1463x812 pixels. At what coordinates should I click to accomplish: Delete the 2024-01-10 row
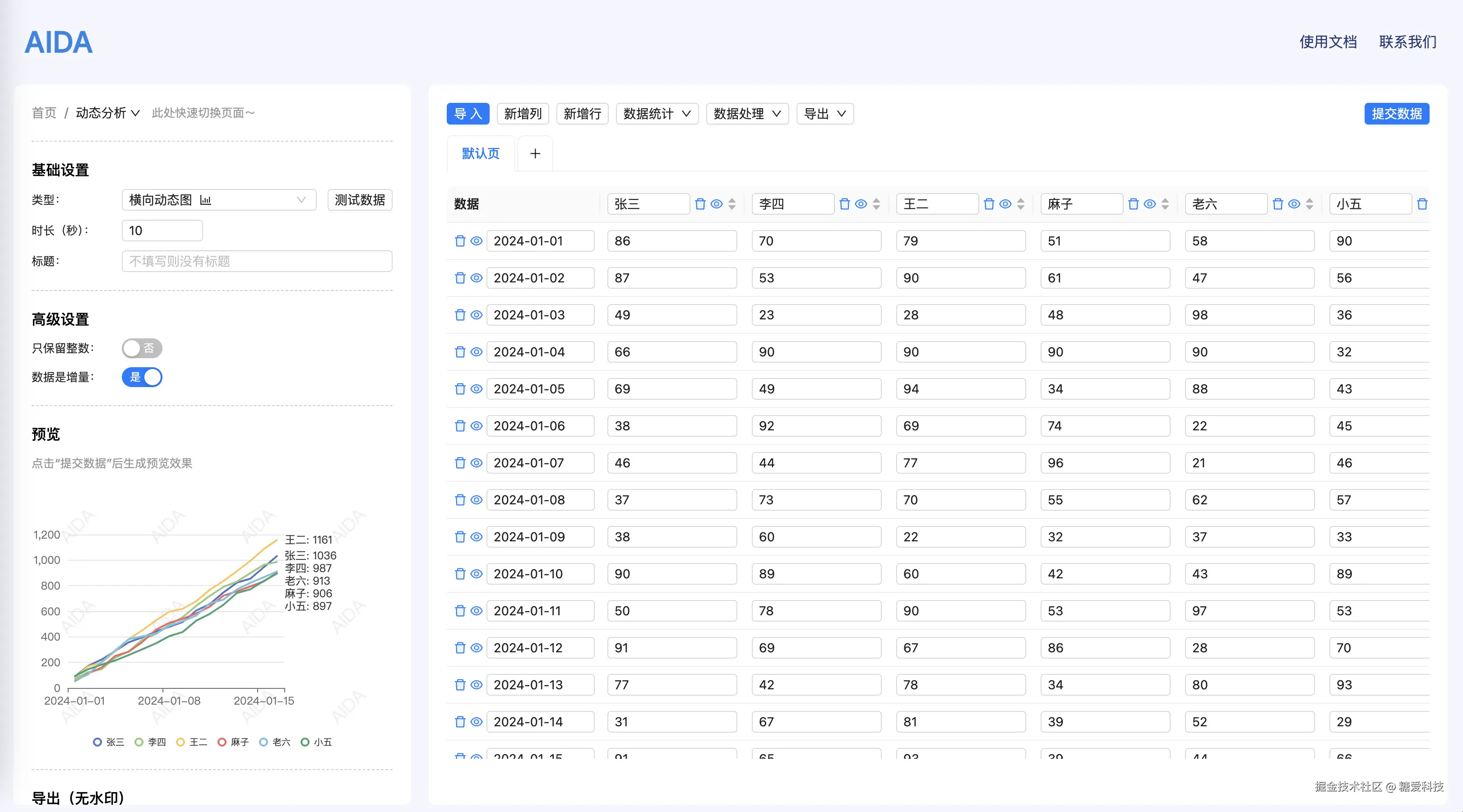(x=460, y=573)
